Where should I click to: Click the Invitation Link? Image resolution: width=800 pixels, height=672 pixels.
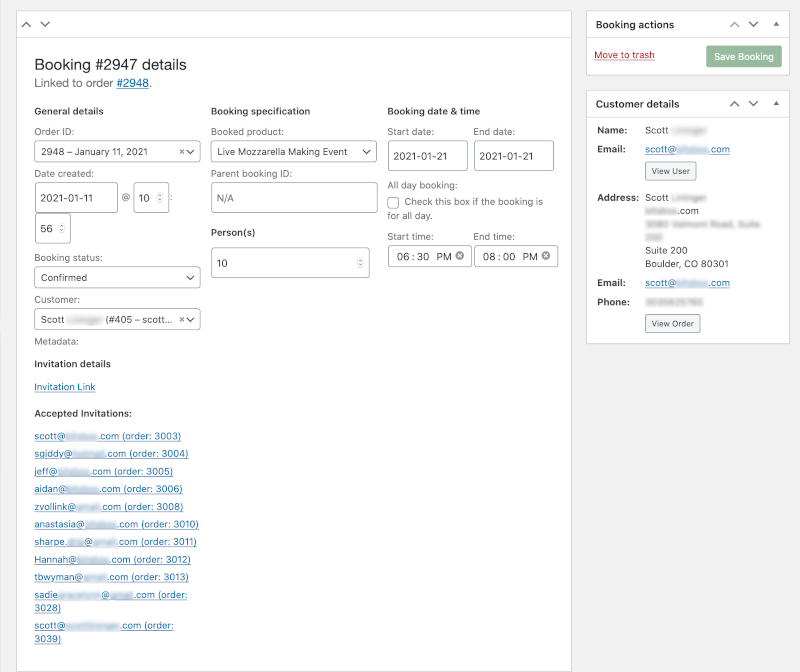[64, 386]
